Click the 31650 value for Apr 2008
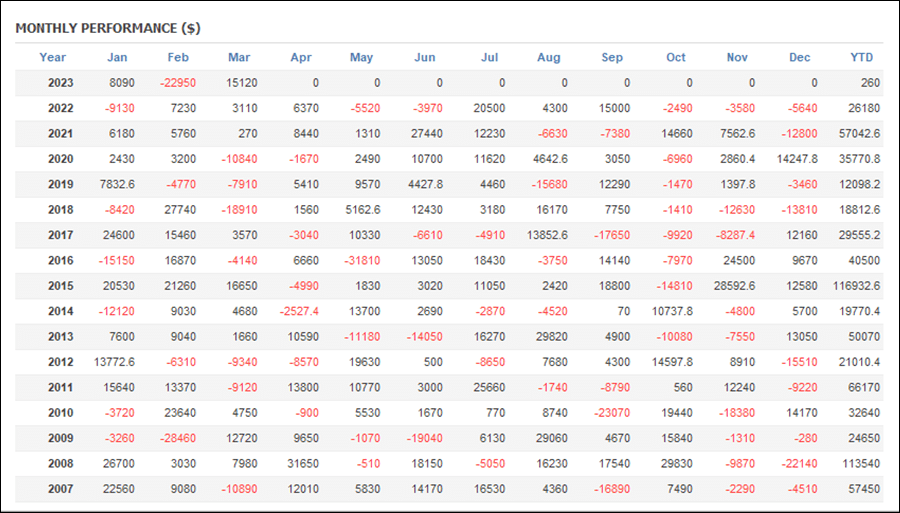Viewport: 900px width, 513px height. (303, 464)
